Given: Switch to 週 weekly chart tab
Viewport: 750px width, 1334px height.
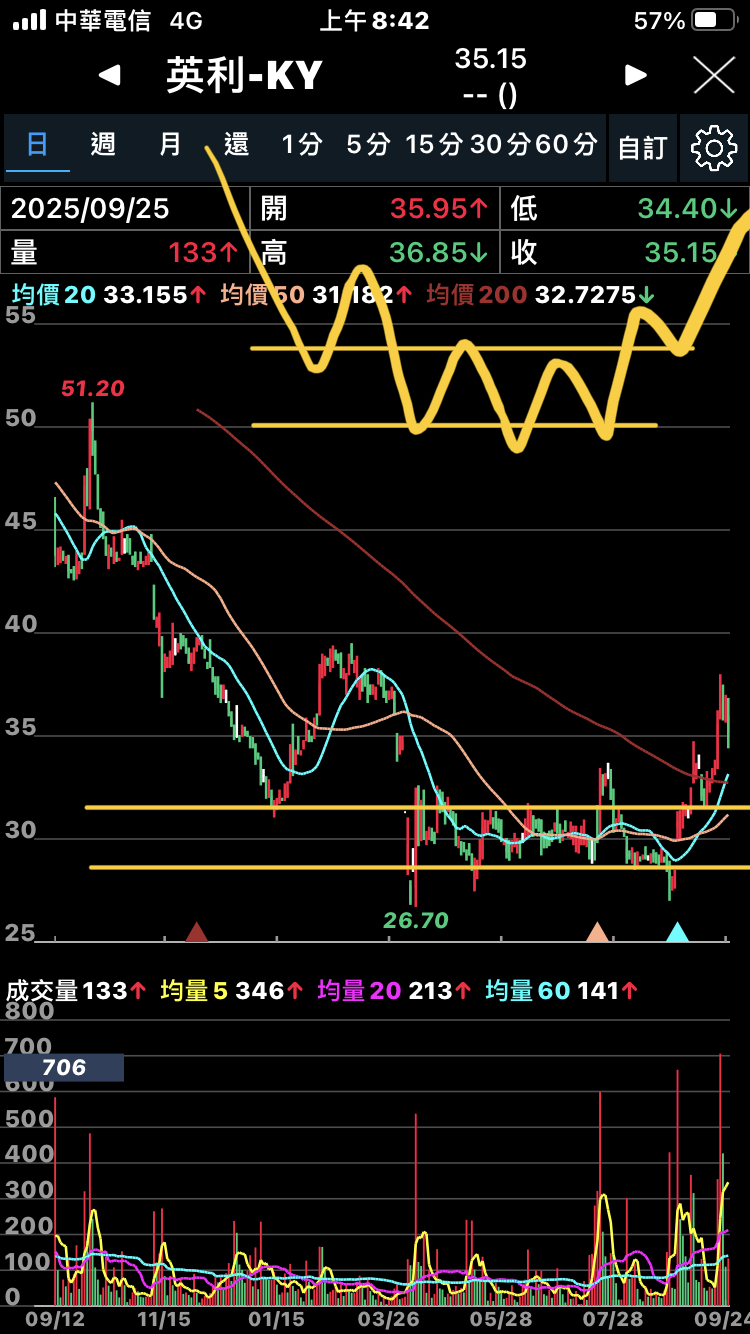Looking at the screenshot, I should 103,145.
